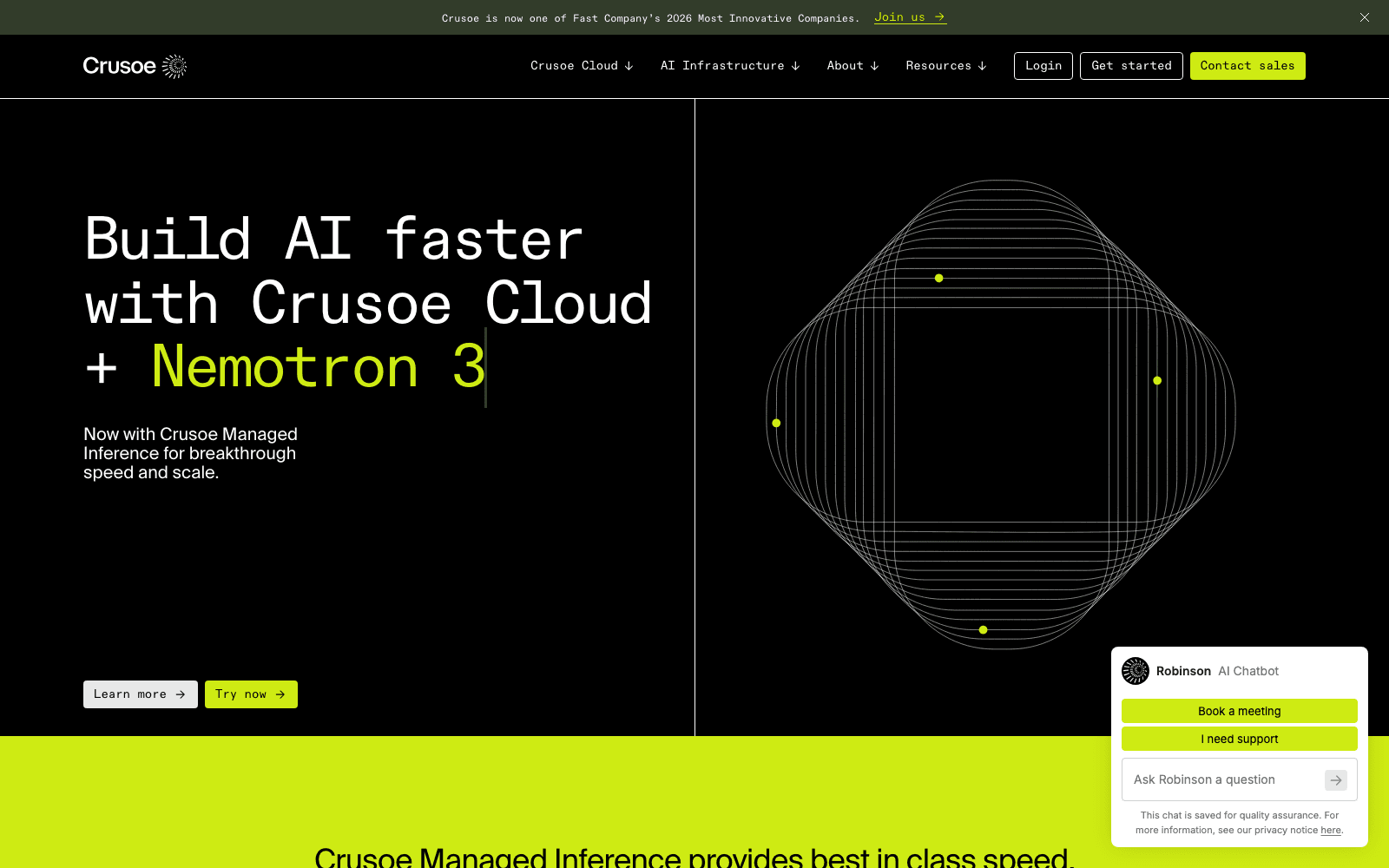
Task: Click the Robinson chatbot avatar icon
Action: [x=1136, y=671]
